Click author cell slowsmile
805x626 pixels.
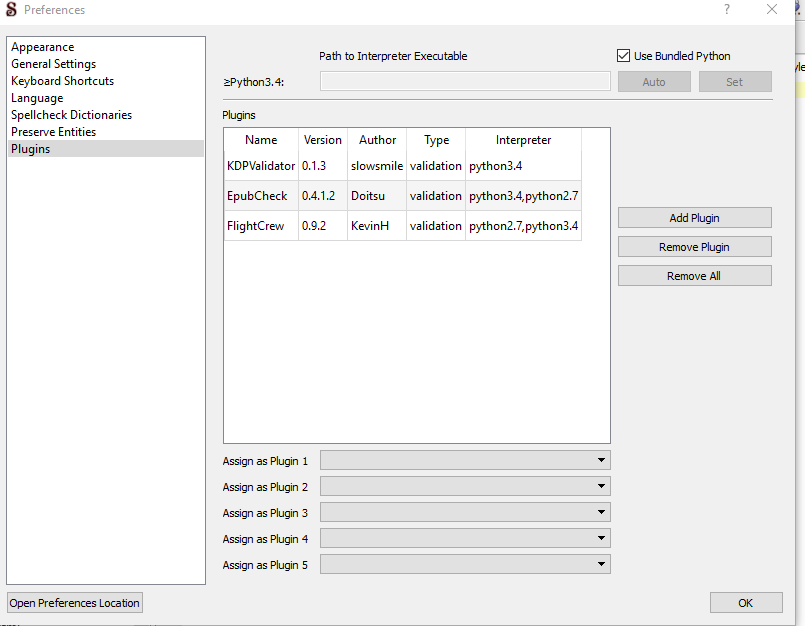click(x=377, y=166)
